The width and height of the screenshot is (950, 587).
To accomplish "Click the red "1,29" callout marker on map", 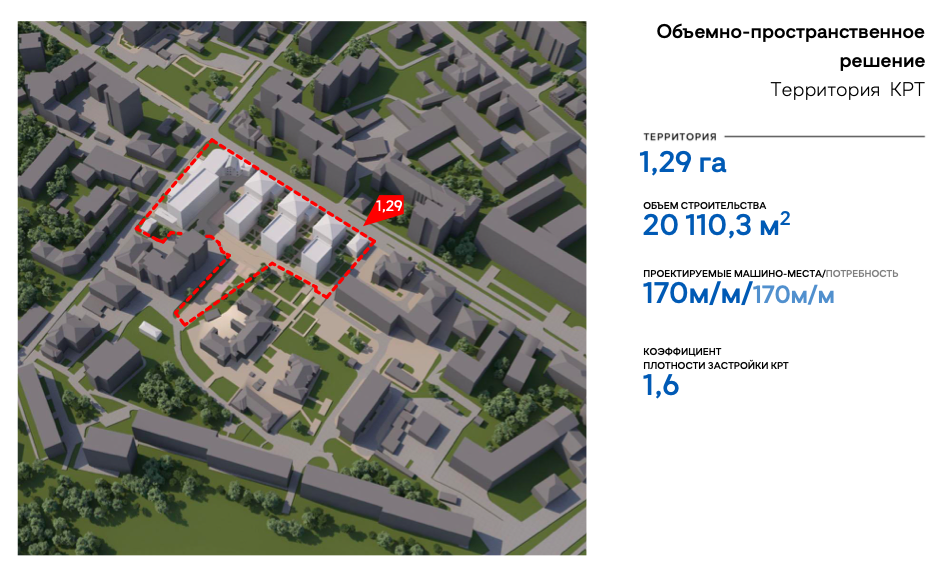I will tap(387, 207).
